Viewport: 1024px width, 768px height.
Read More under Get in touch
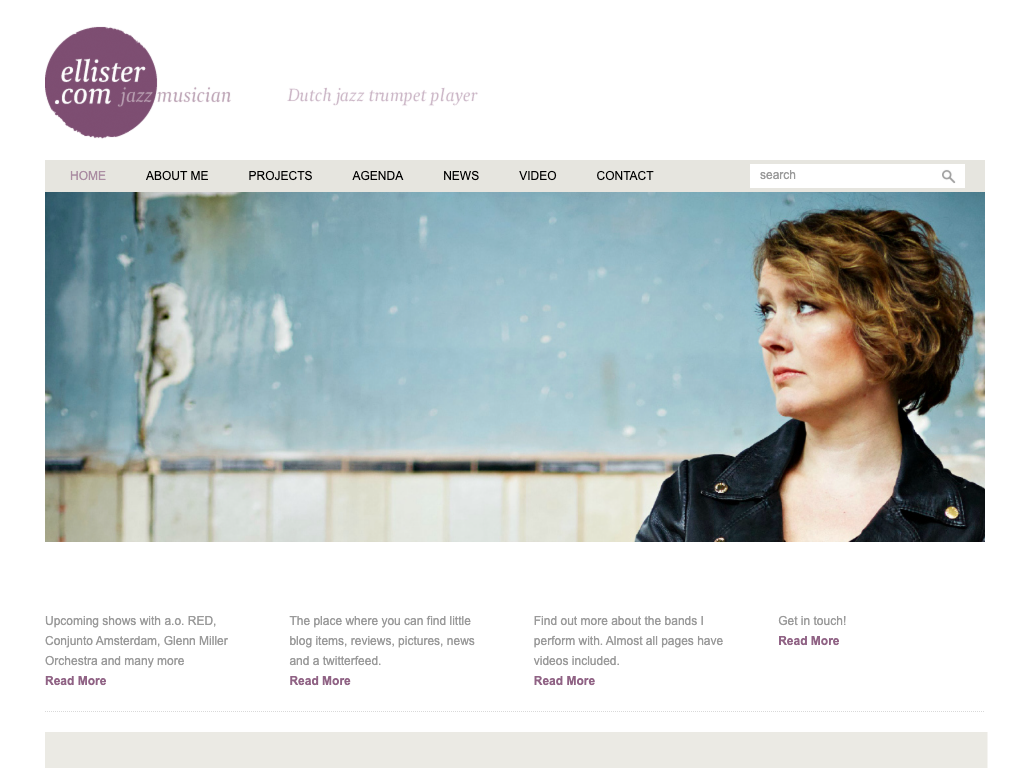pyautogui.click(x=808, y=641)
